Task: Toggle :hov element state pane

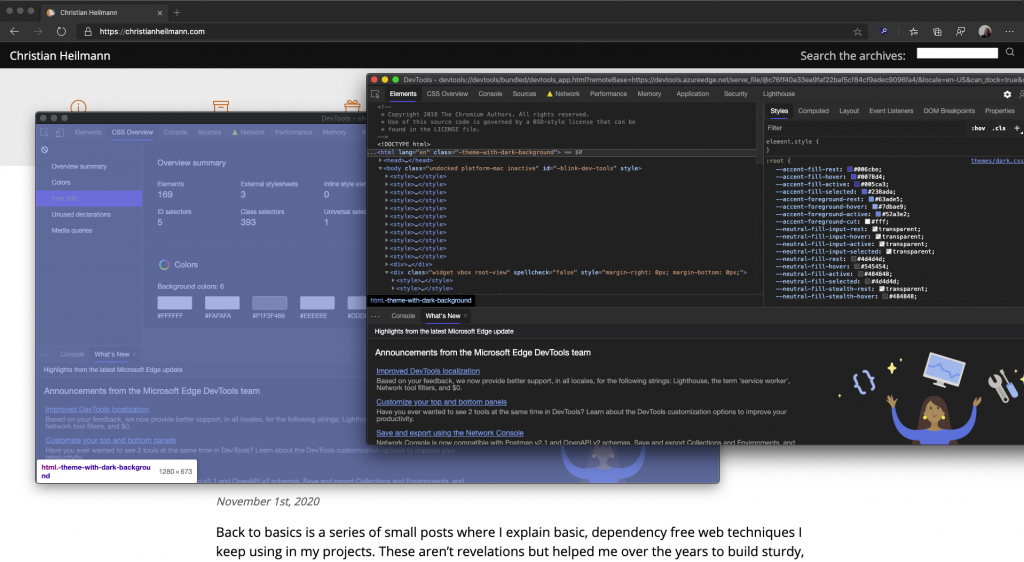Action: coord(978,129)
